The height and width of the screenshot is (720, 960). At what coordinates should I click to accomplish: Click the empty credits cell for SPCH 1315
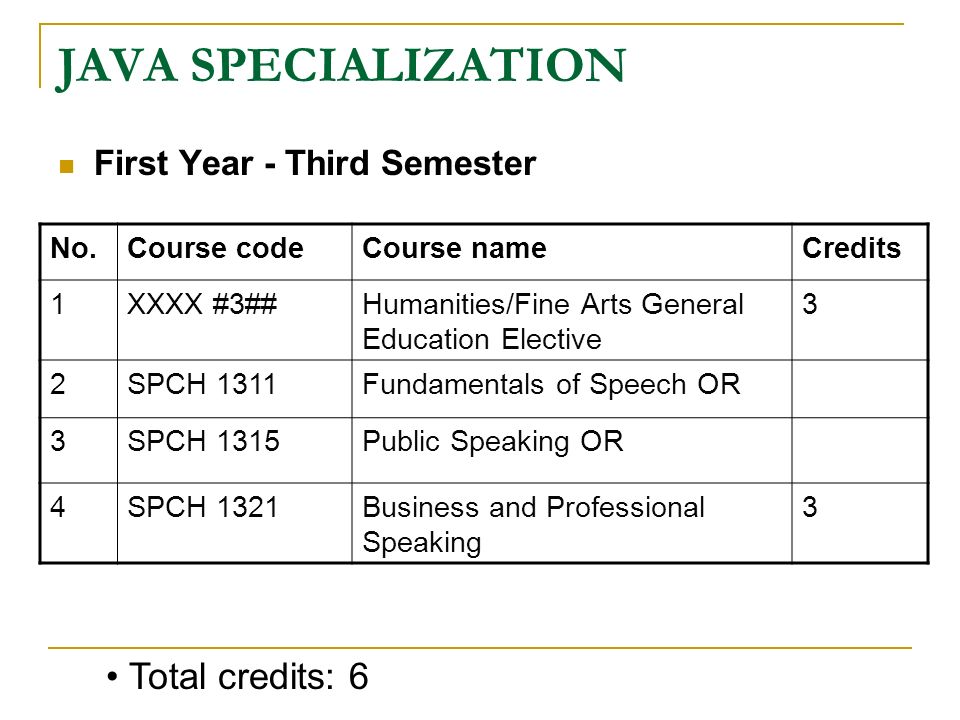click(x=860, y=450)
